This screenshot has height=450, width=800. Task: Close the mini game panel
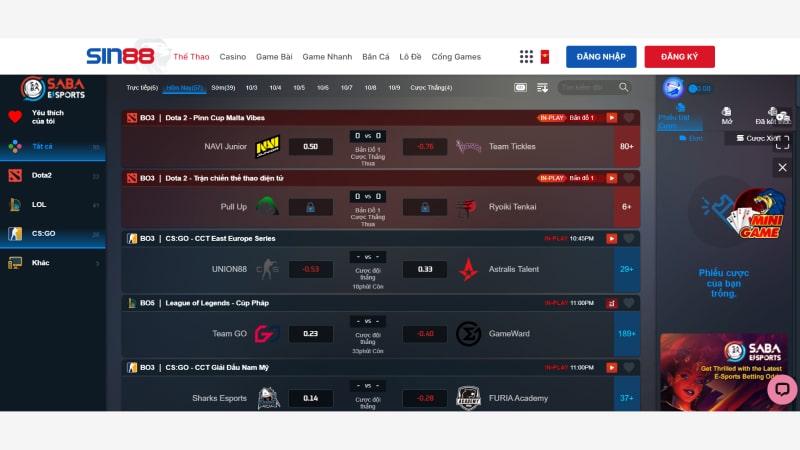tap(782, 167)
